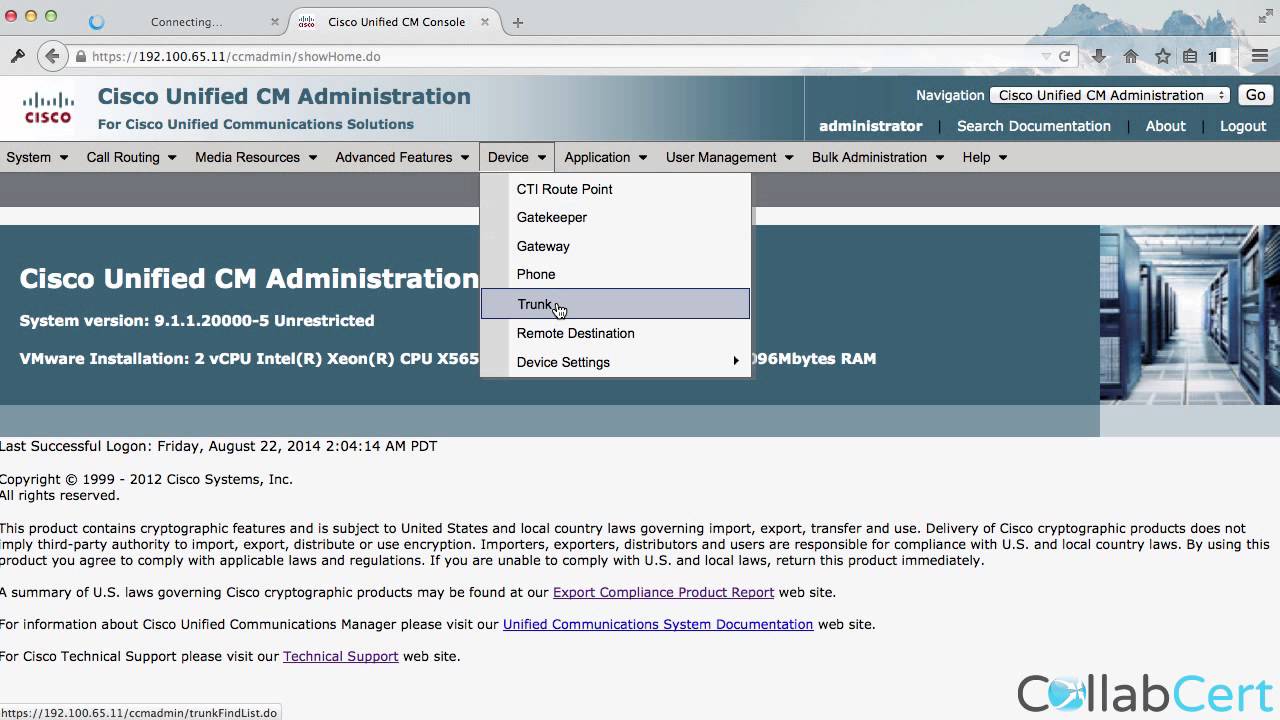Image resolution: width=1280 pixels, height=720 pixels.
Task: Choose Gatekeeper in the Device menu
Action: click(615, 217)
